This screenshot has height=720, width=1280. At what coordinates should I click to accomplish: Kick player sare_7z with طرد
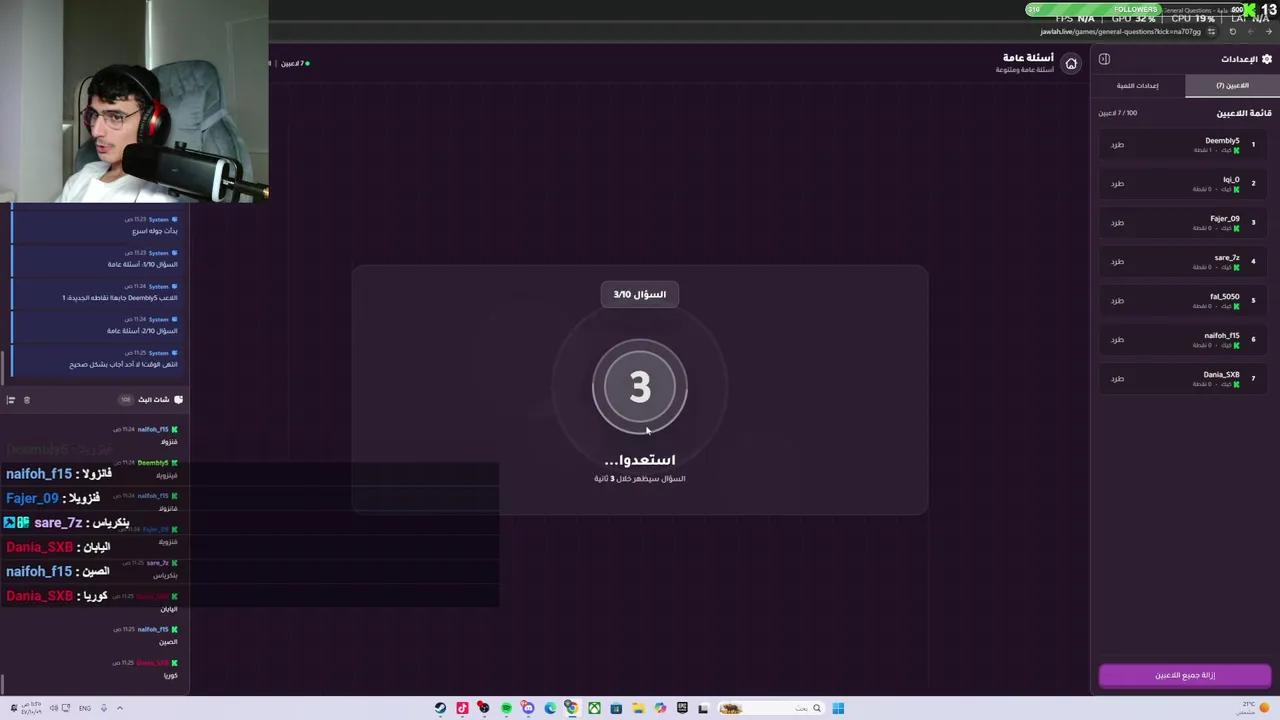(x=1117, y=262)
